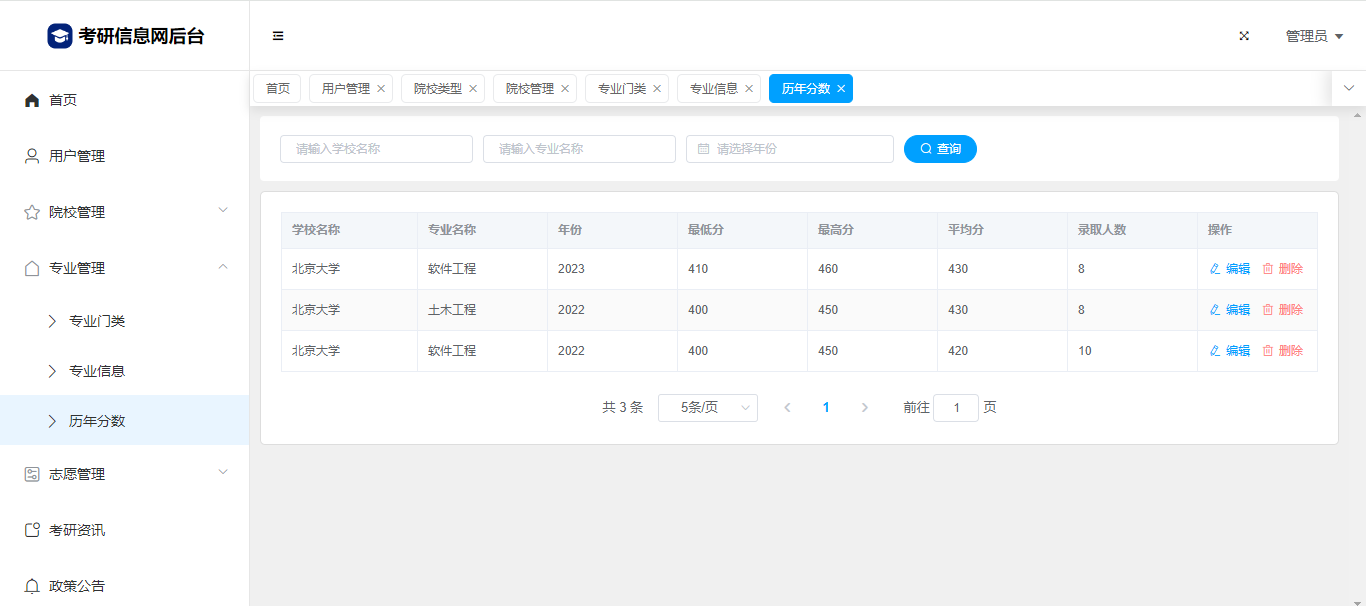Open the 管理员 account dropdown

click(x=1313, y=36)
